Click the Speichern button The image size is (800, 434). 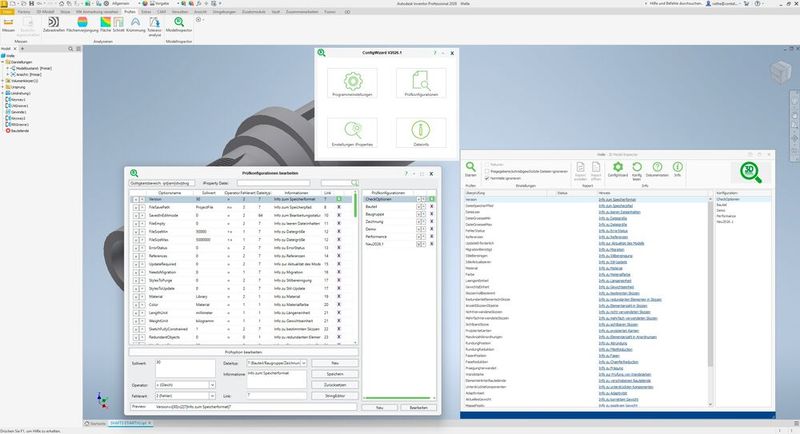(x=335, y=374)
